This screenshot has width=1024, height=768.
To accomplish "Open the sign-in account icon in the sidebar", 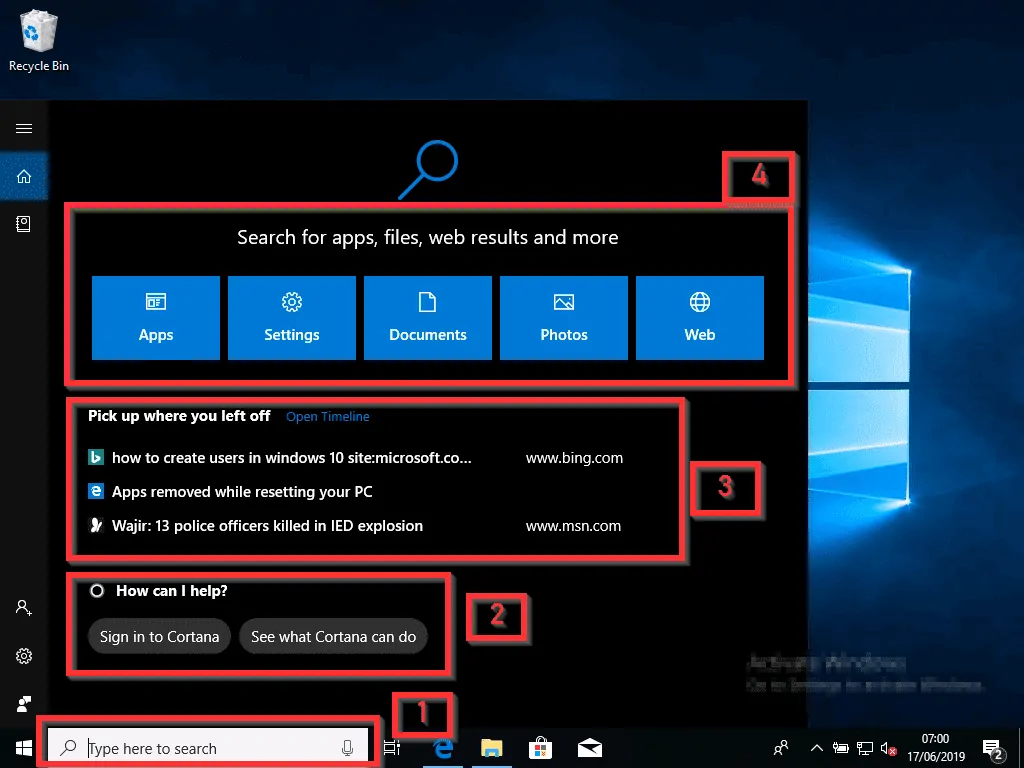I will click(x=24, y=607).
